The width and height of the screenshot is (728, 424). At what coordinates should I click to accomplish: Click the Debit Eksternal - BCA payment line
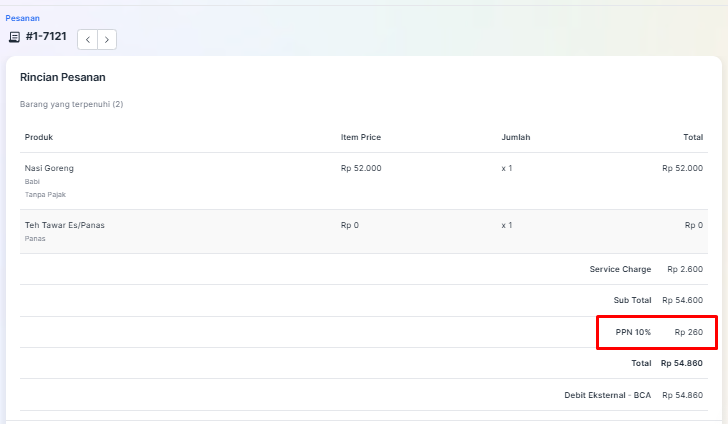(608, 395)
